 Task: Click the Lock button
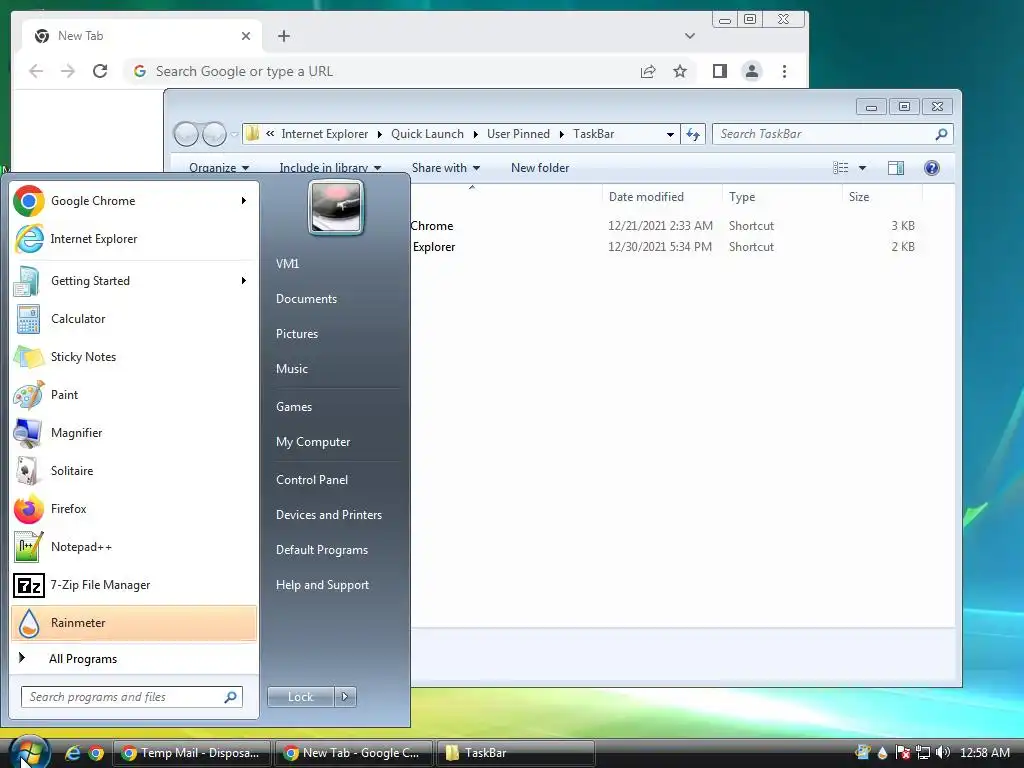(x=300, y=697)
